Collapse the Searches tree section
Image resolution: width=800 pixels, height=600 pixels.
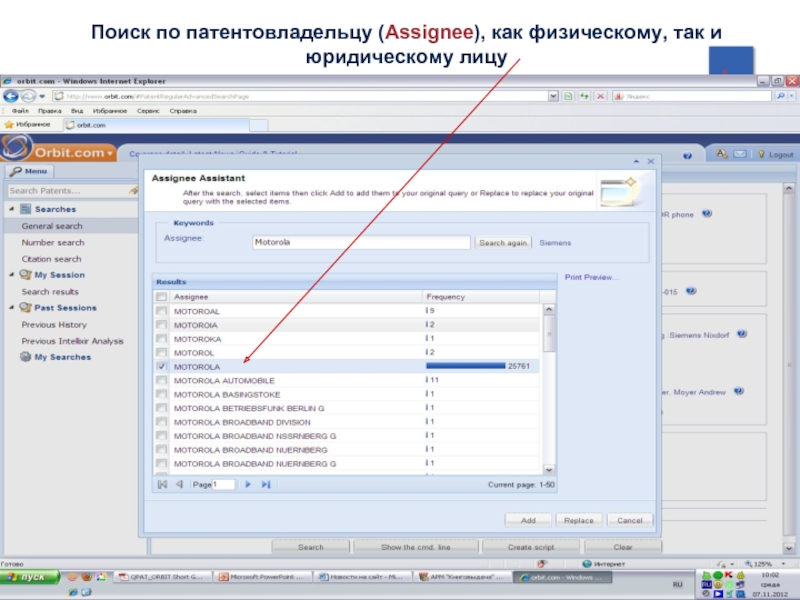tap(12, 209)
